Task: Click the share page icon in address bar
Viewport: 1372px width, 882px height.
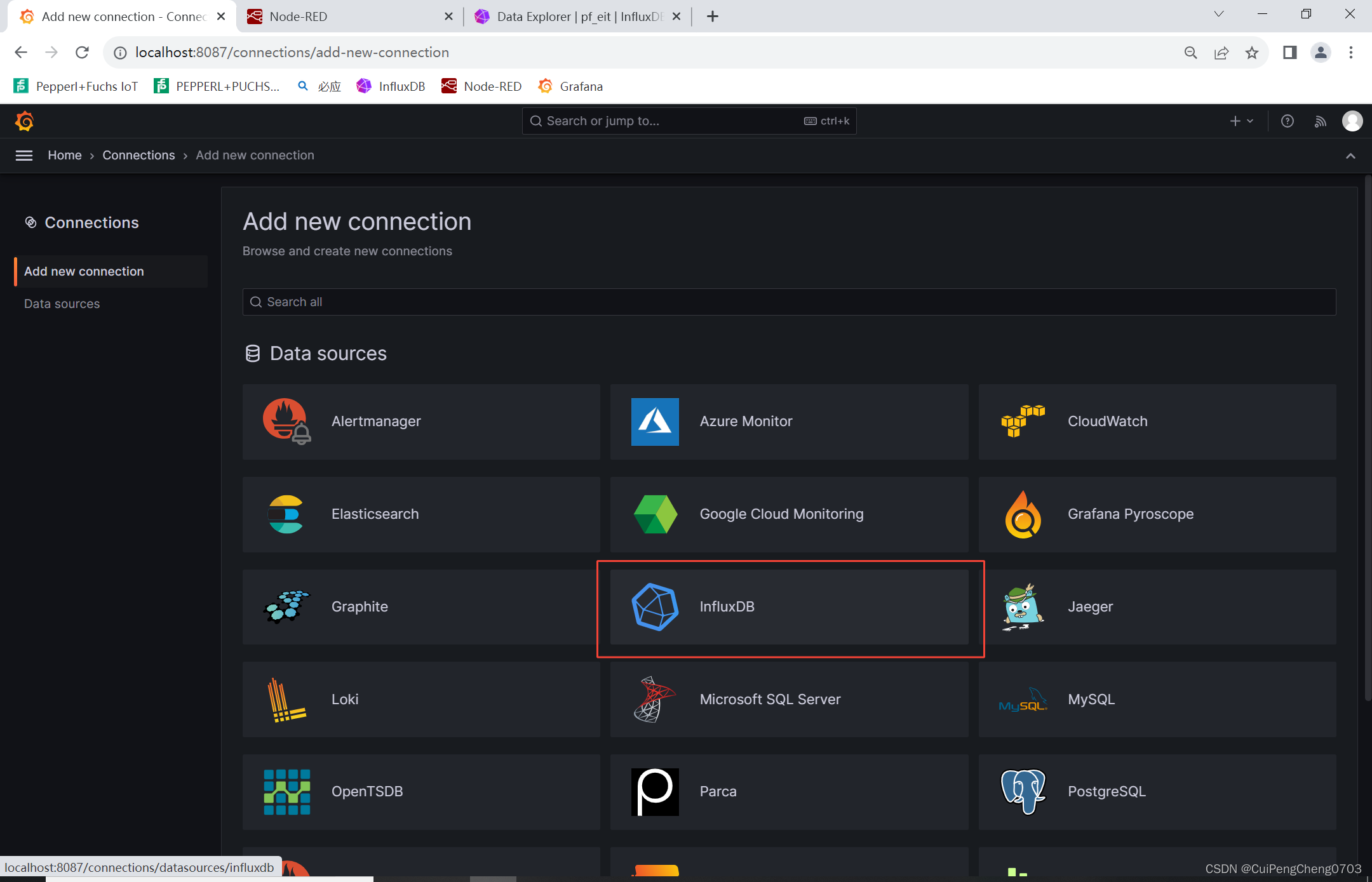Action: pos(1221,53)
